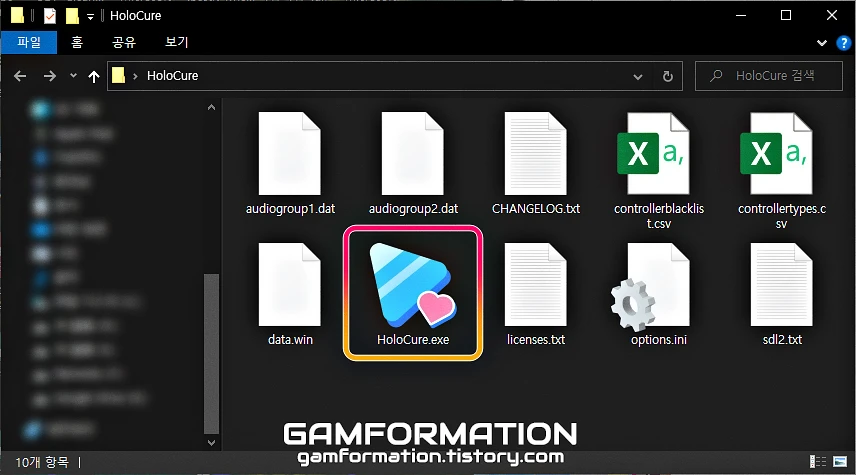Click the navigation pane scrollbar thumb
The height and width of the screenshot is (475, 856).
tap(211, 354)
